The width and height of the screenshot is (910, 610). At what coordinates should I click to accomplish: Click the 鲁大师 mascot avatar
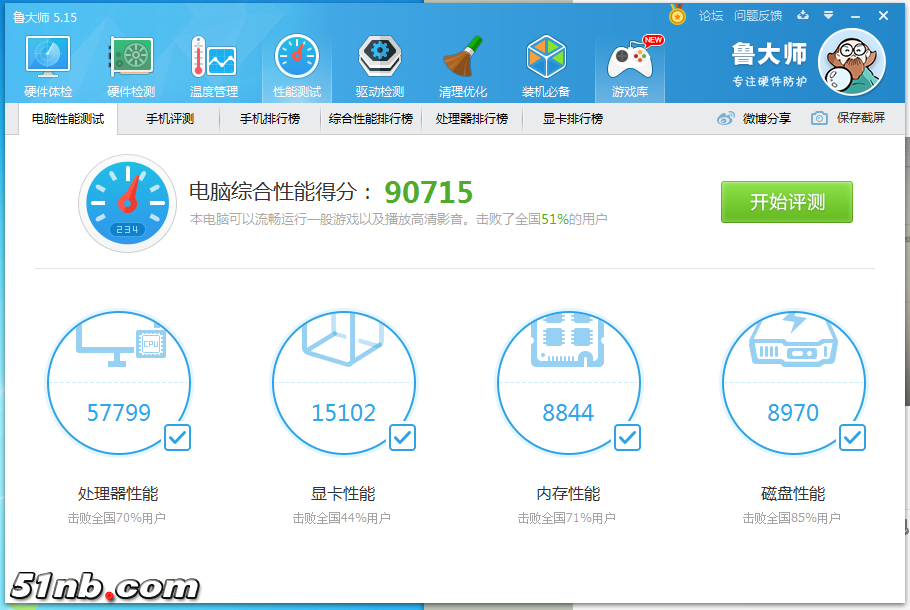(851, 62)
